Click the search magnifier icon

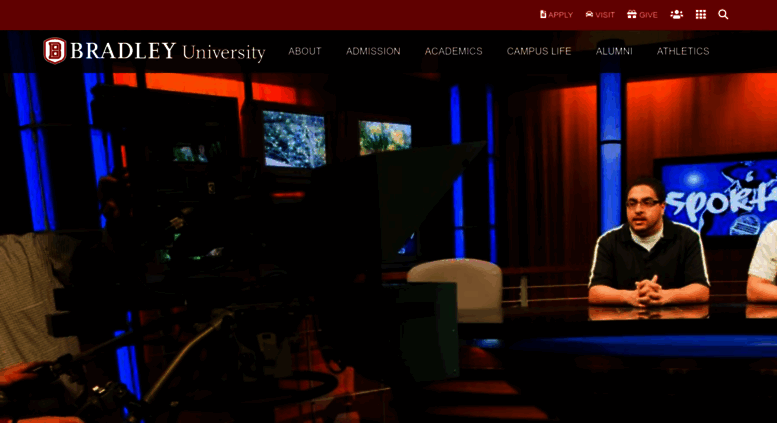point(723,15)
